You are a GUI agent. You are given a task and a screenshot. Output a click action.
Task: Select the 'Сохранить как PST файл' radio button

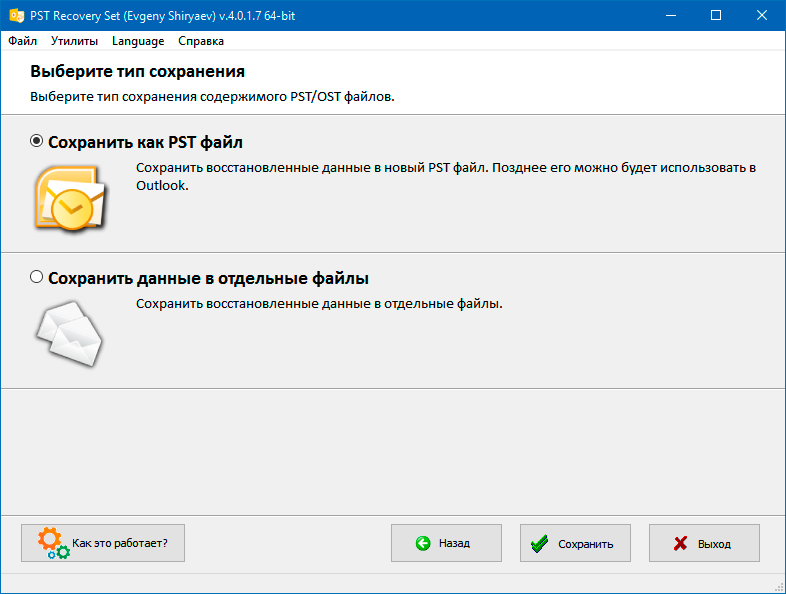tap(36, 141)
